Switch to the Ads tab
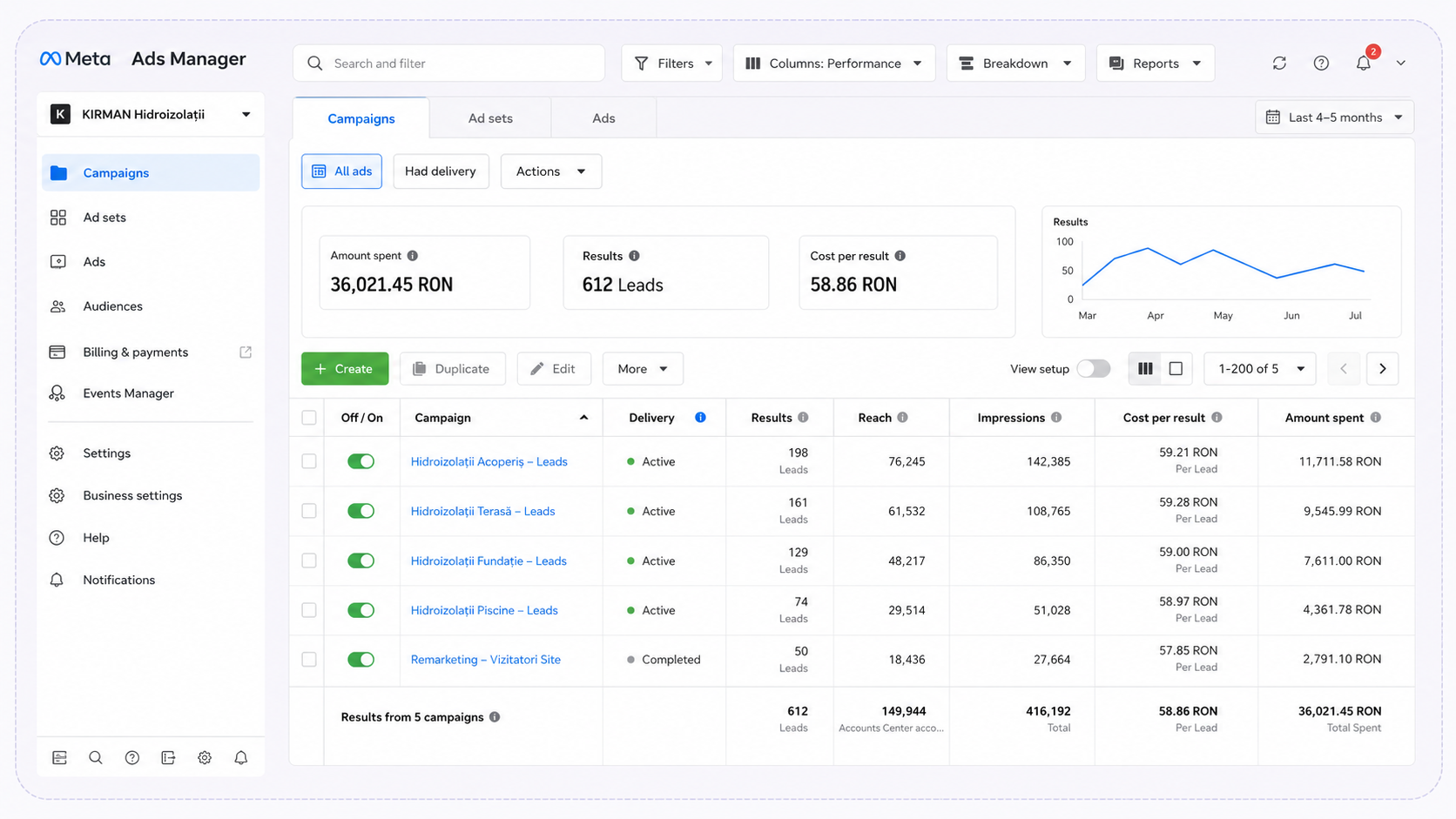 coord(603,118)
